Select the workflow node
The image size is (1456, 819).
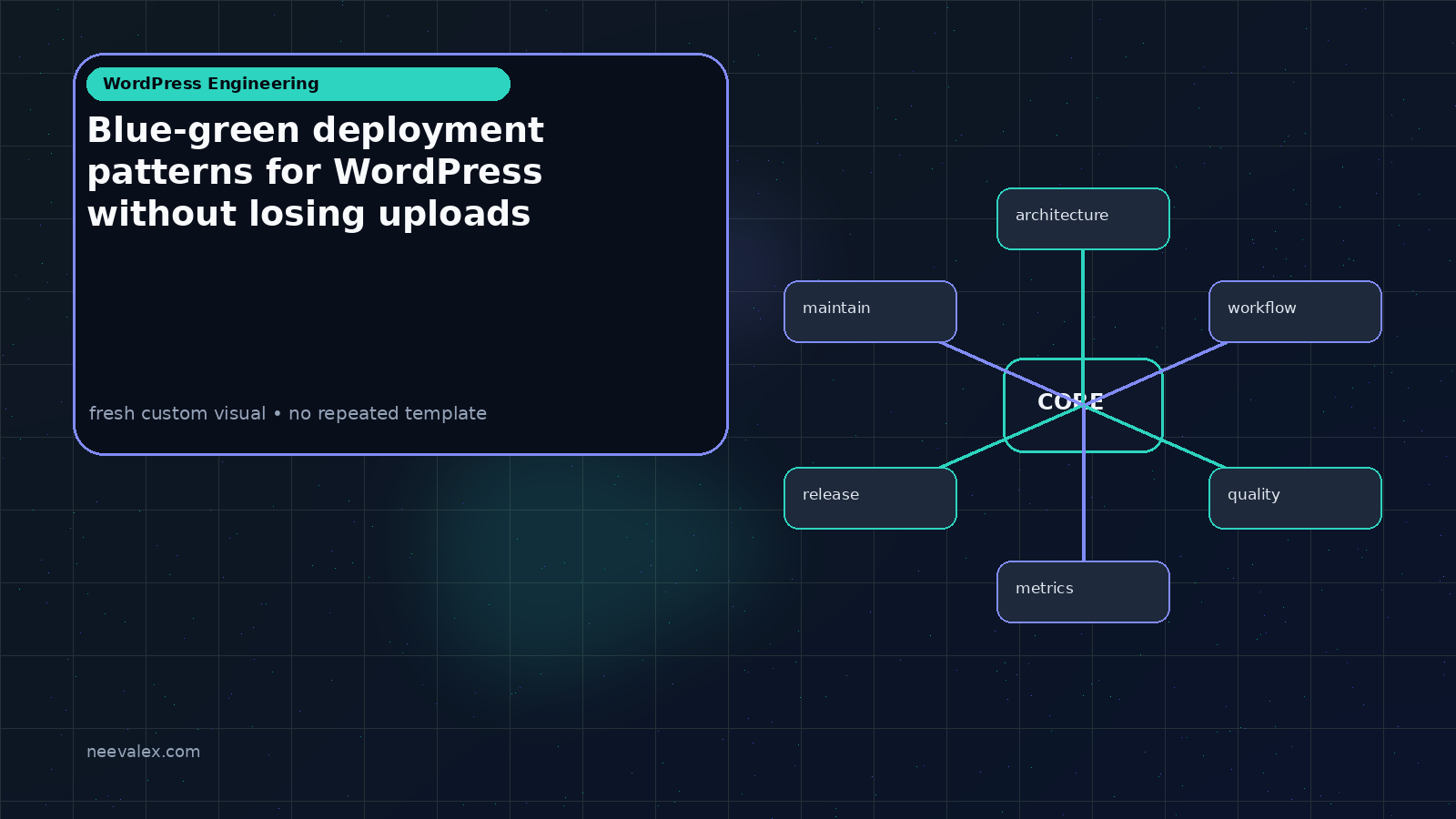point(1295,311)
